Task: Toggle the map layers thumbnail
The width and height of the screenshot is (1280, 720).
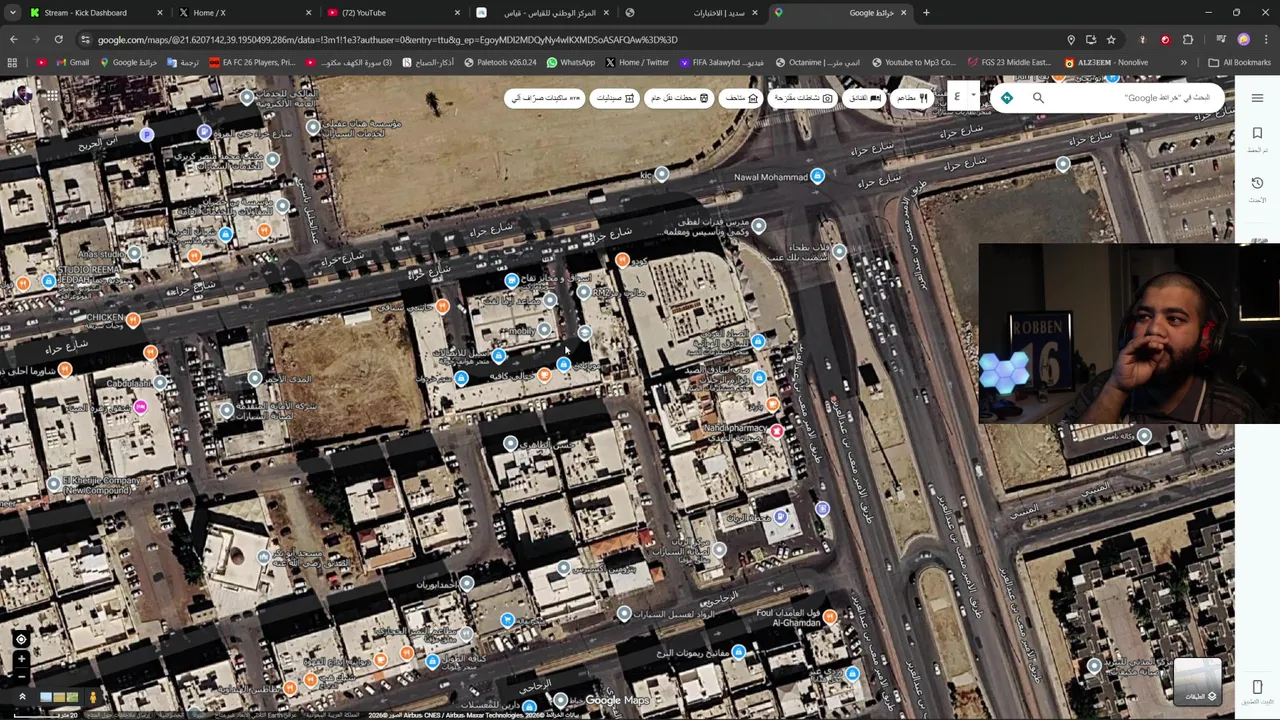Action: pos(1196,682)
